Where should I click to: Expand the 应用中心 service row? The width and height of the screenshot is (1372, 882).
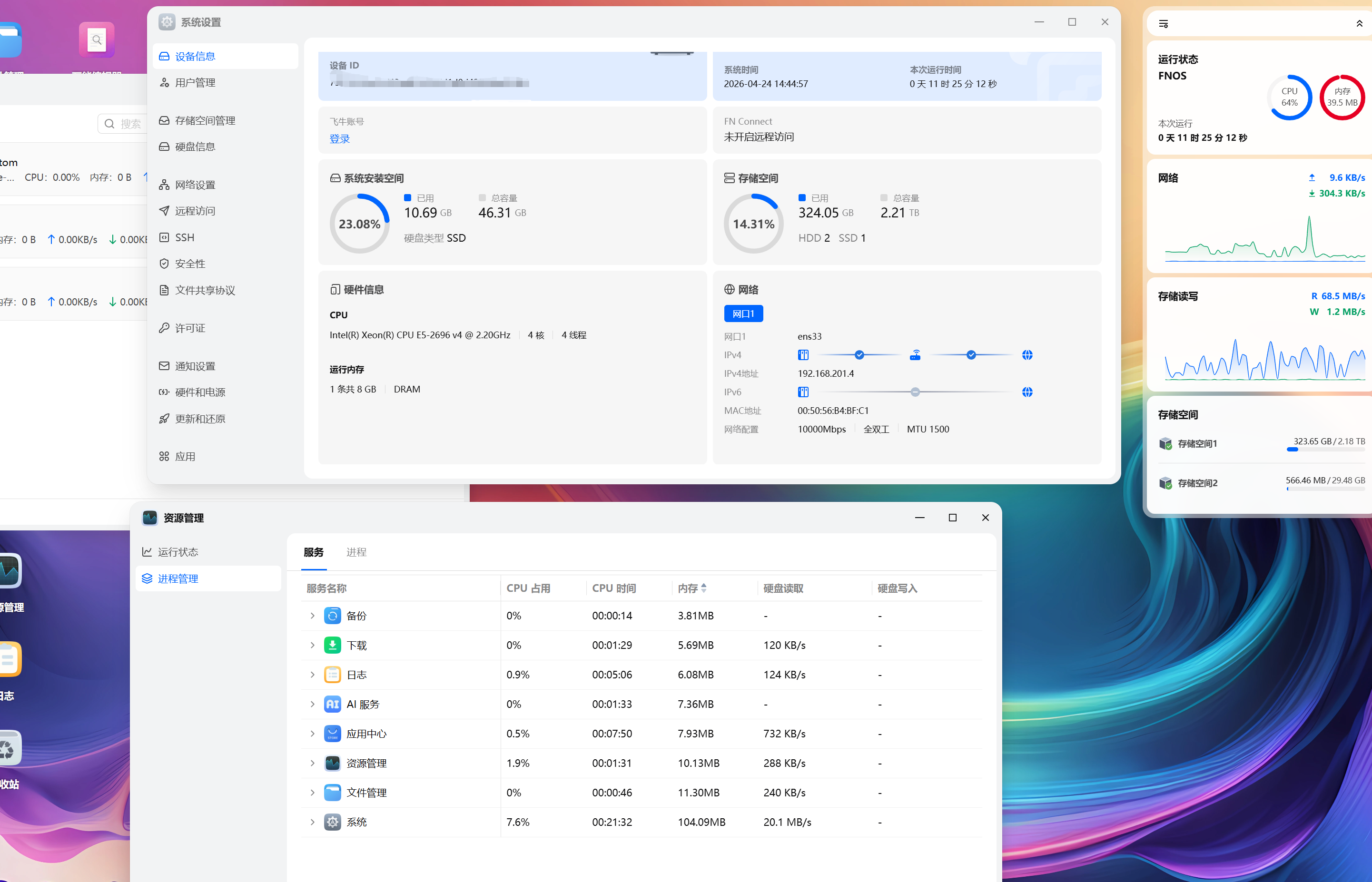312,734
